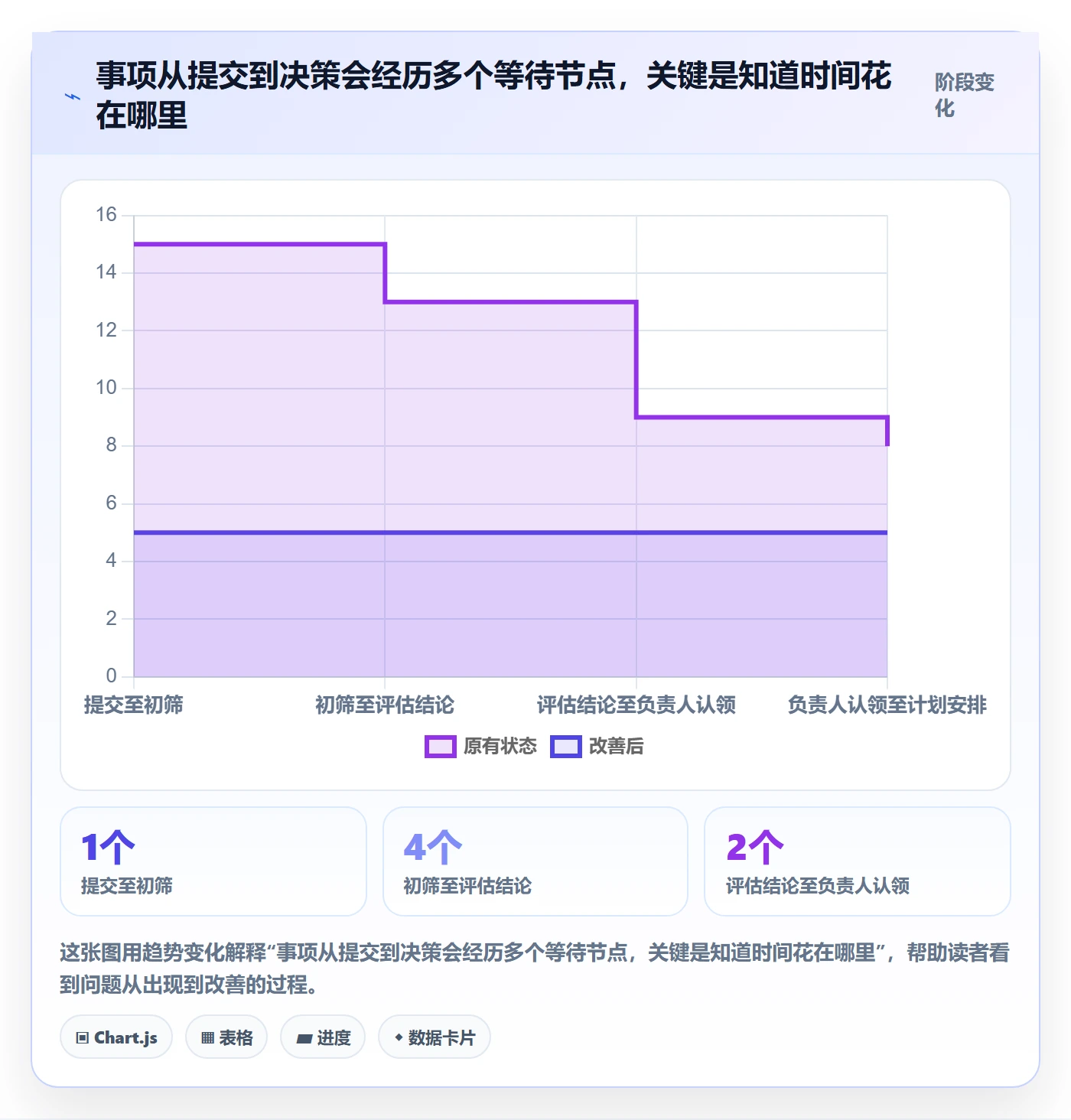Click the purple 原有状态 stepped line at 15
The width and height of the screenshot is (1071, 1120).
(x=259, y=244)
